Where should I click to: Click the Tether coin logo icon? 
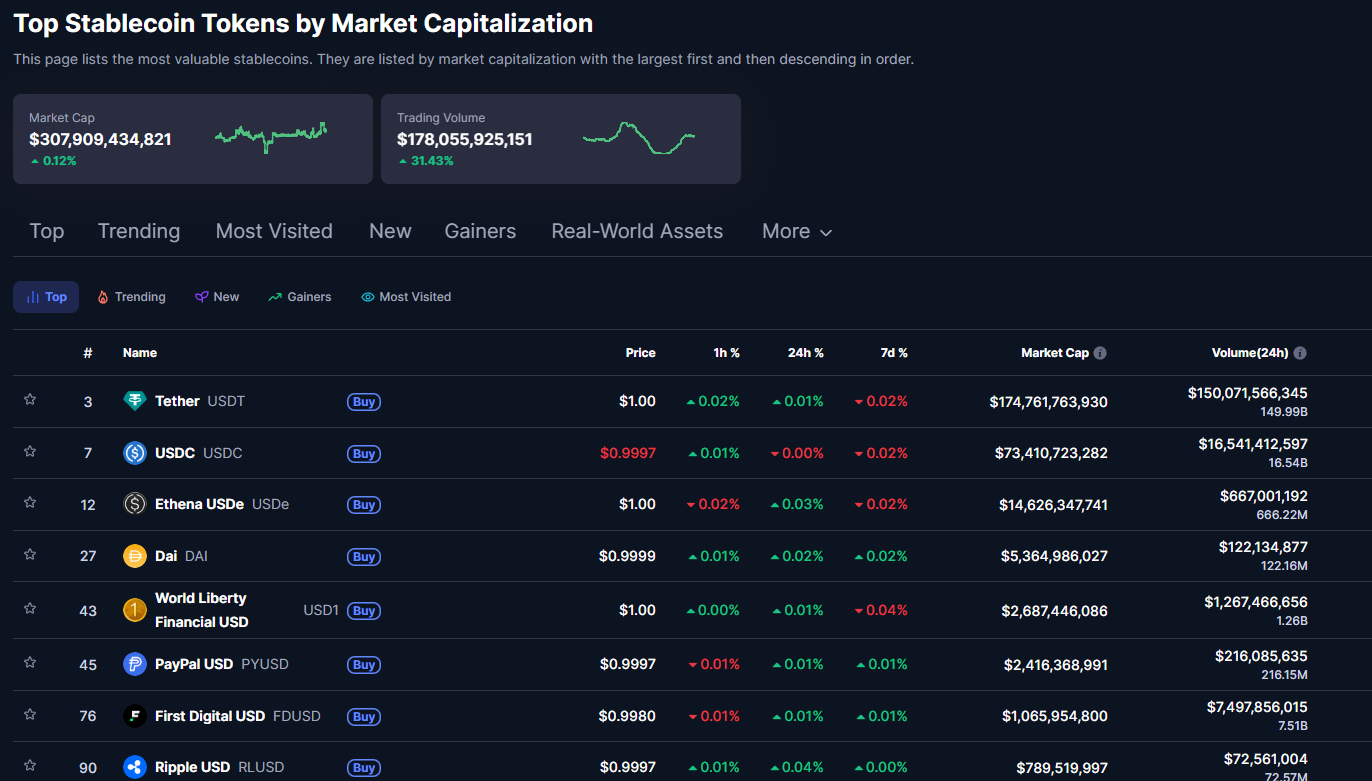coord(134,401)
